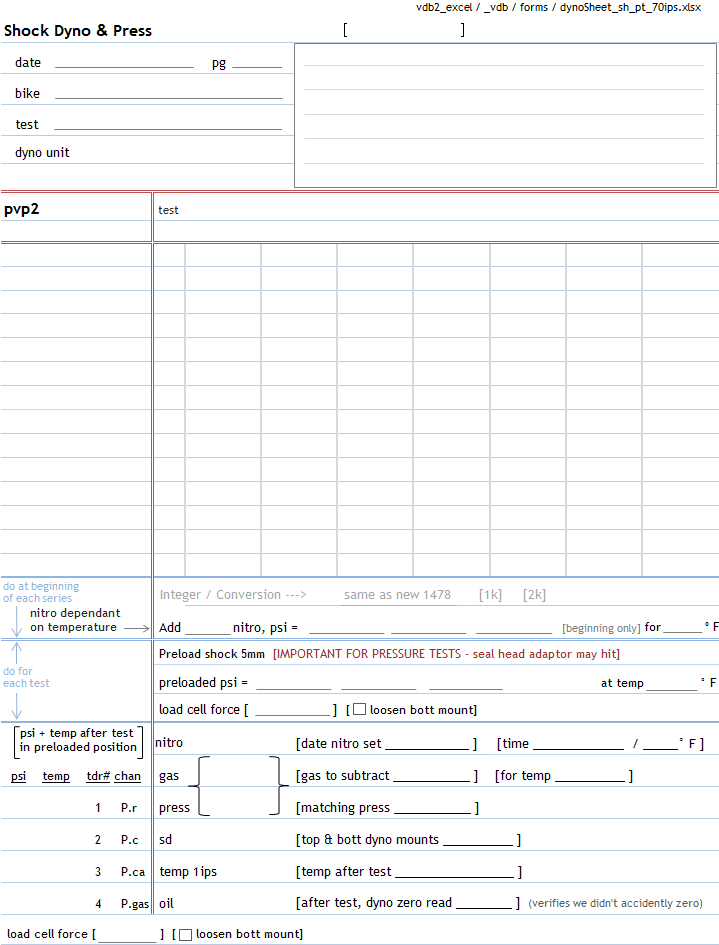Click the first preloaded psi blank
The width and height of the screenshot is (719, 945).
point(293,684)
